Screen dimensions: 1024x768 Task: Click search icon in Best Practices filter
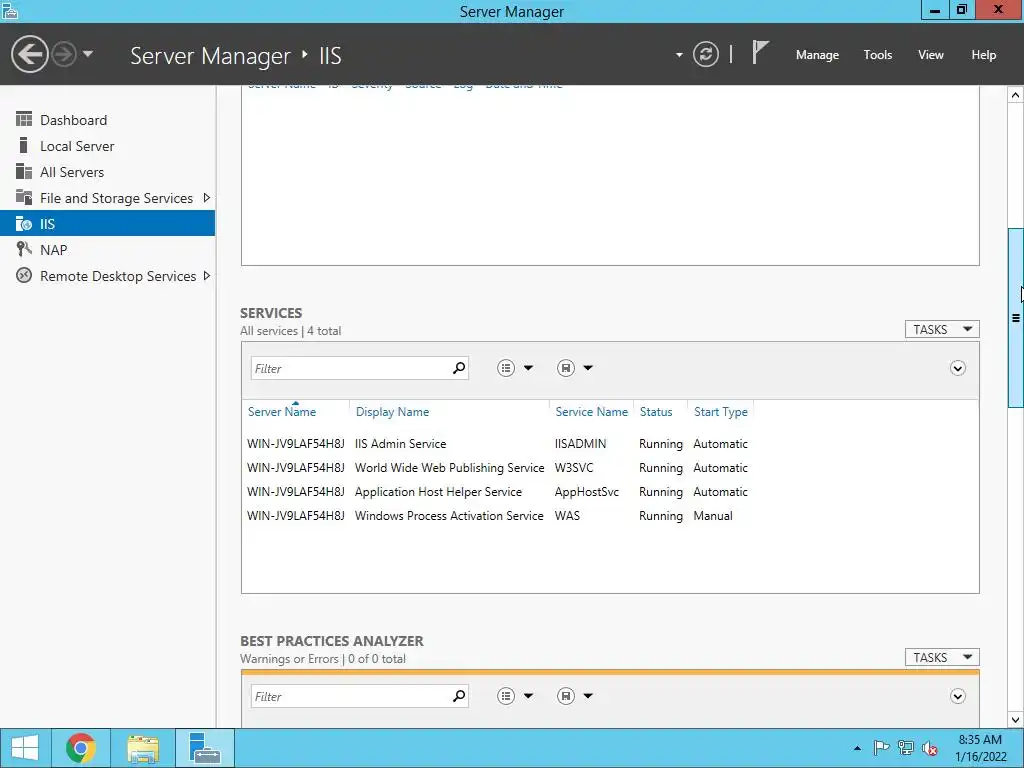coord(459,696)
